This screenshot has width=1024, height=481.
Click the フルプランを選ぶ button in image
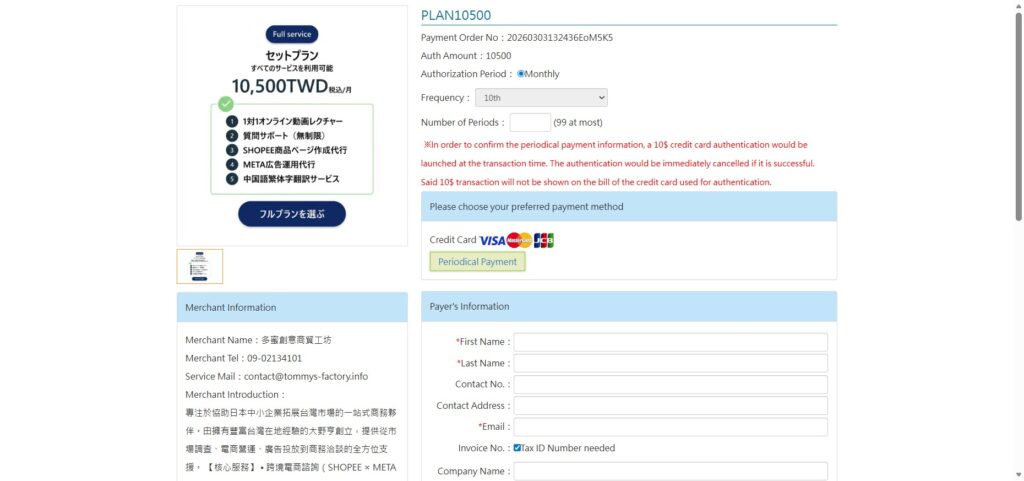(291, 214)
